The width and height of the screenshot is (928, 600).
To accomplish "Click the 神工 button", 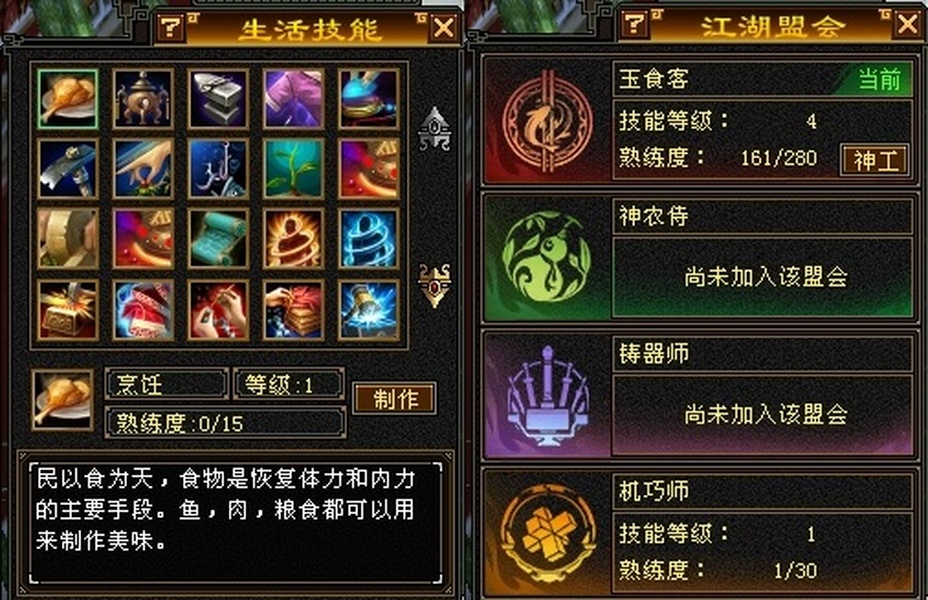I will click(x=875, y=160).
